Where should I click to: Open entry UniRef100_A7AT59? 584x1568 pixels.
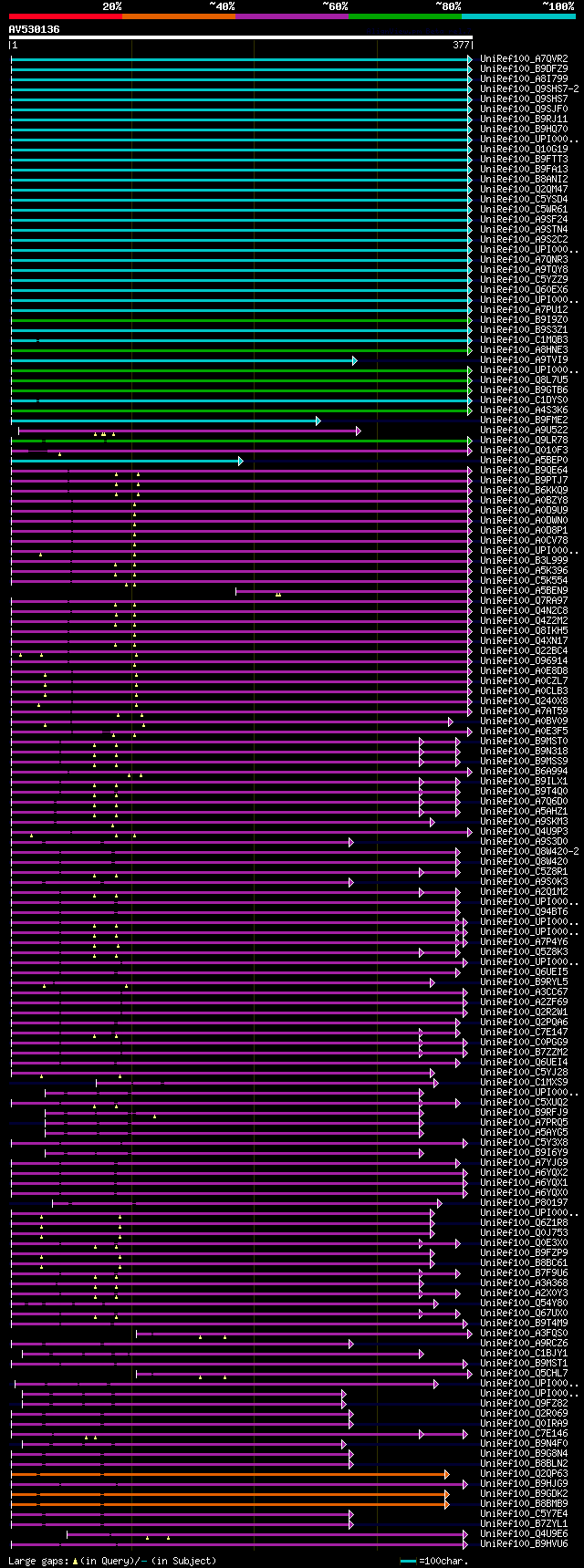click(524, 711)
